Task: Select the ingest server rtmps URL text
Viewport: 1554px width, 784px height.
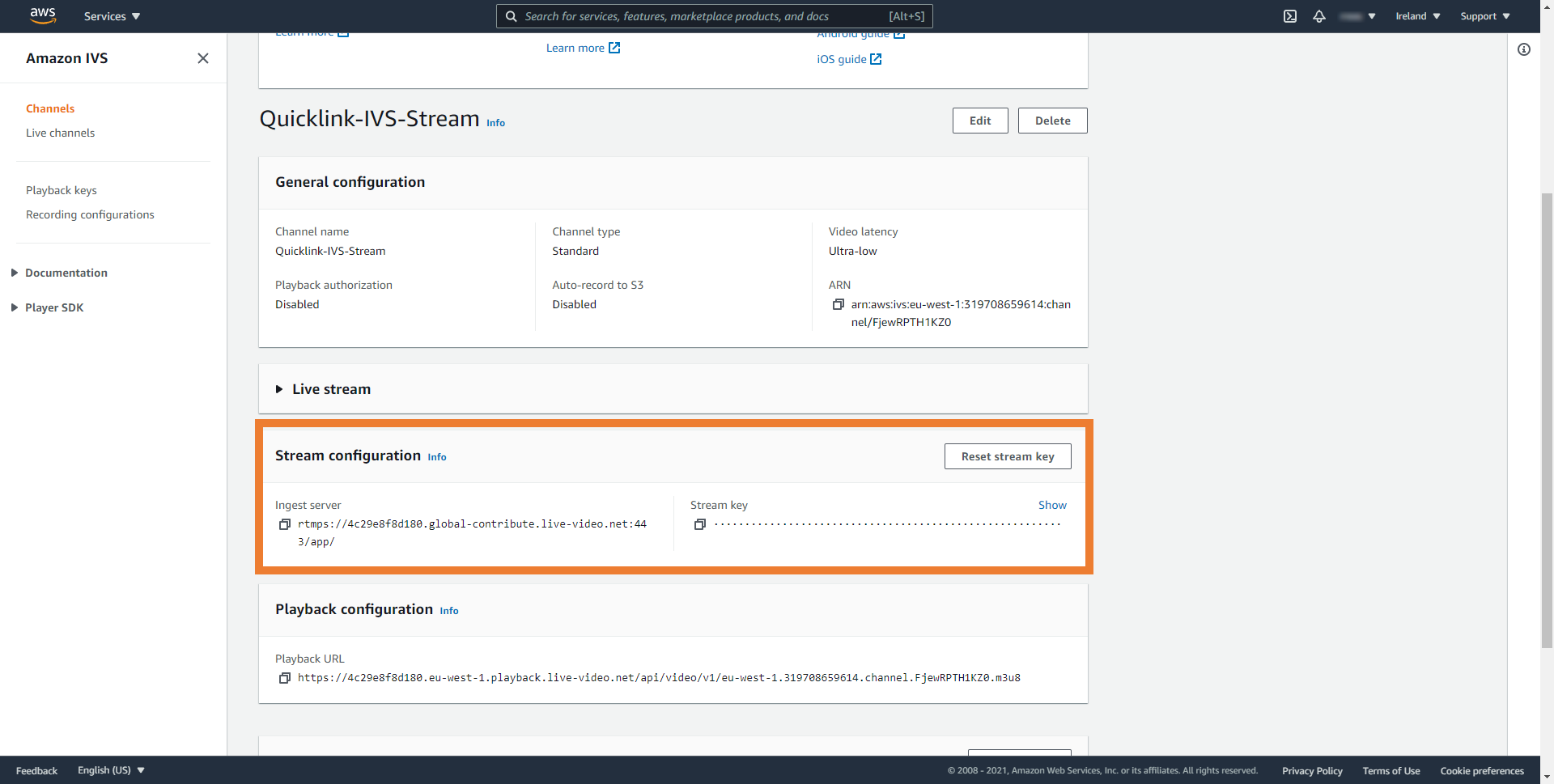Action: (x=472, y=533)
